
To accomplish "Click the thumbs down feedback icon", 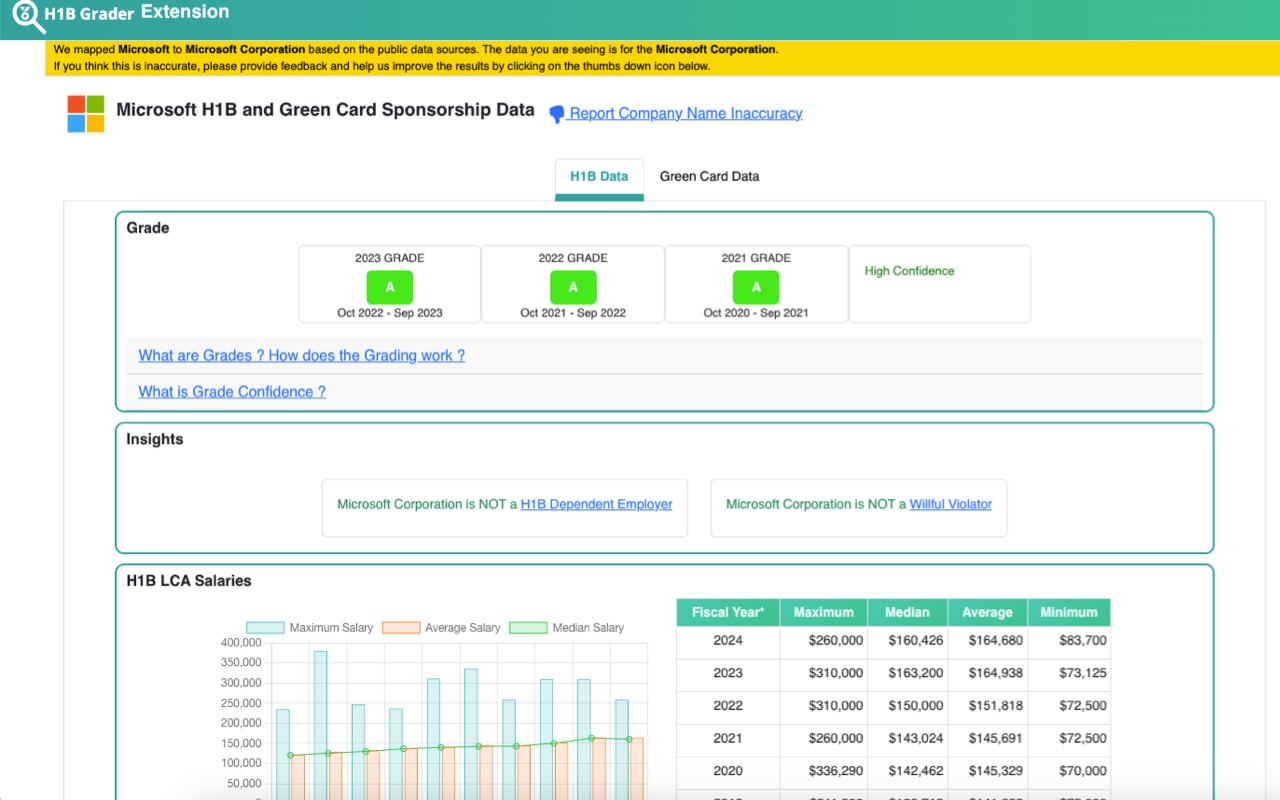I will tap(557, 114).
